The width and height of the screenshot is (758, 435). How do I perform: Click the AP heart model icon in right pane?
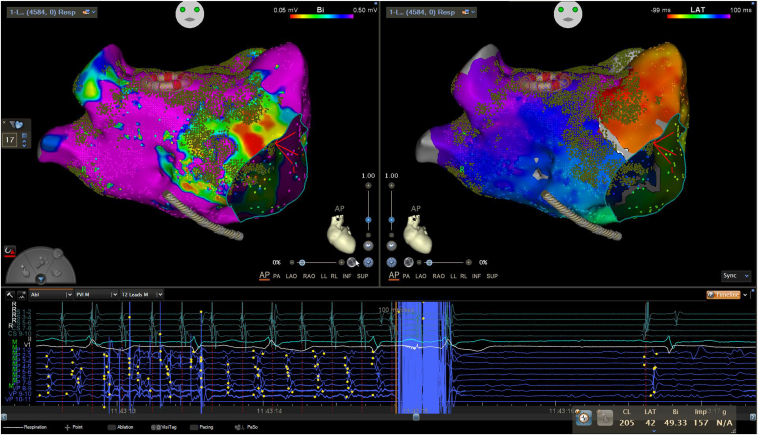pos(417,236)
